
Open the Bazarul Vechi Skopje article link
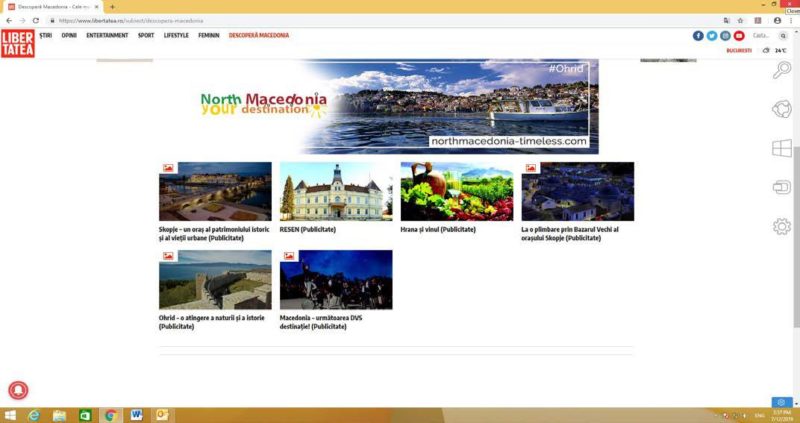tap(570, 234)
